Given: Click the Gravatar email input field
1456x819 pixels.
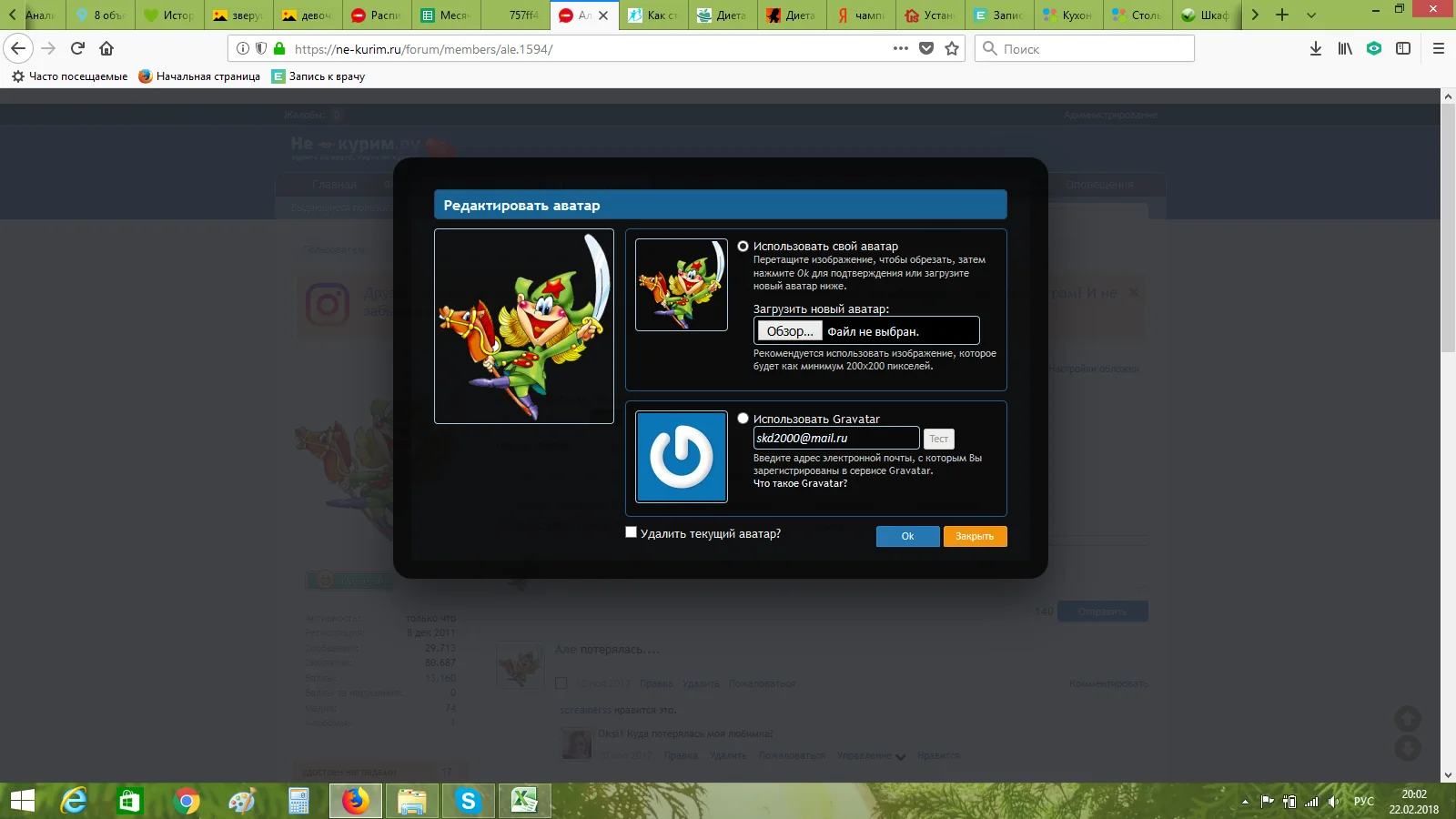Looking at the screenshot, I should (x=836, y=438).
